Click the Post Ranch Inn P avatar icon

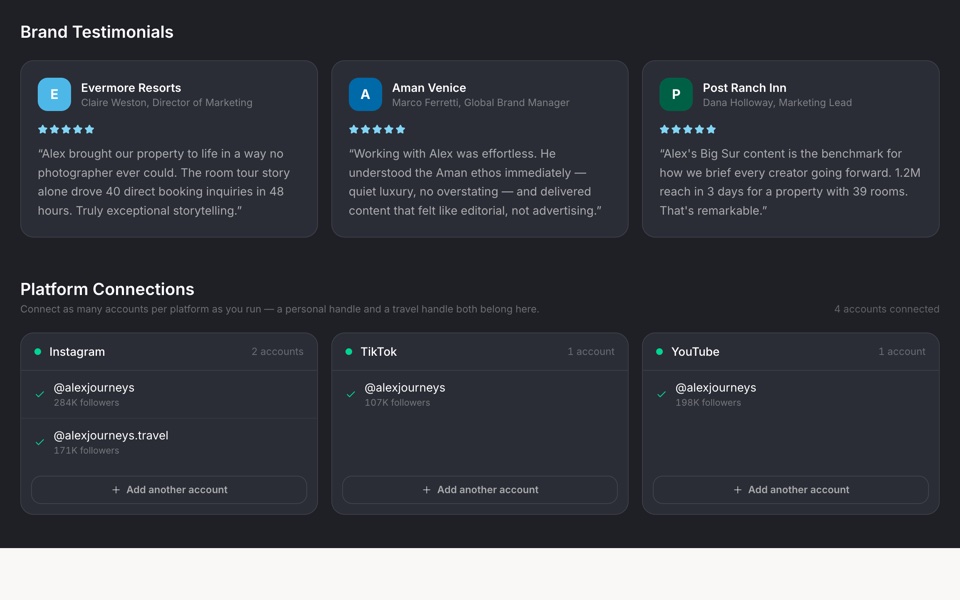[676, 94]
